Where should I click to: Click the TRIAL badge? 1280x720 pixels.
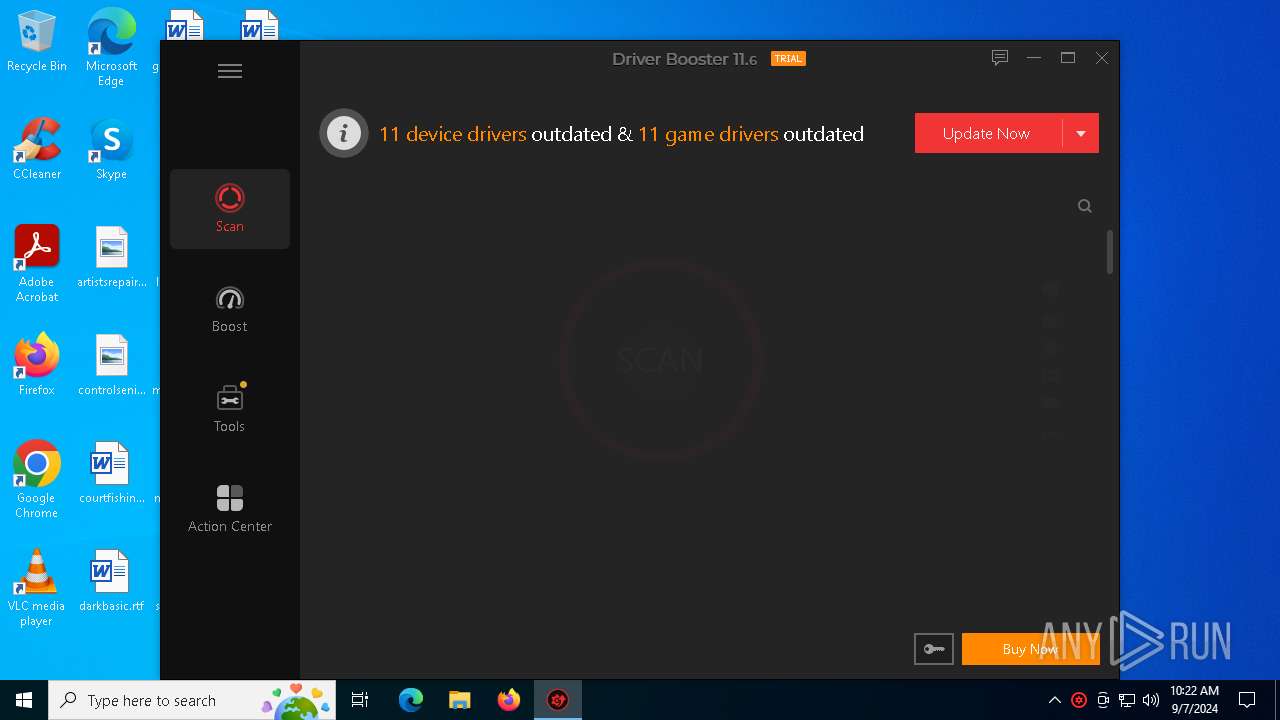tap(788, 59)
